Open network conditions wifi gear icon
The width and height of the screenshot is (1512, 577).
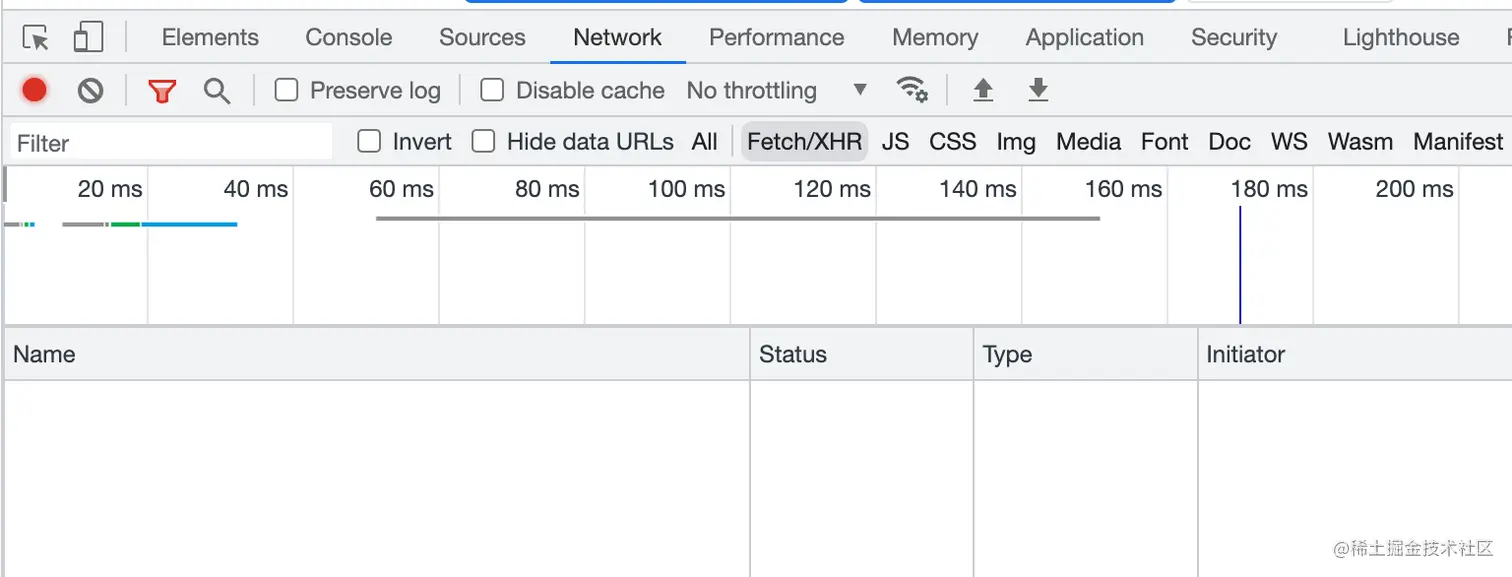click(912, 90)
